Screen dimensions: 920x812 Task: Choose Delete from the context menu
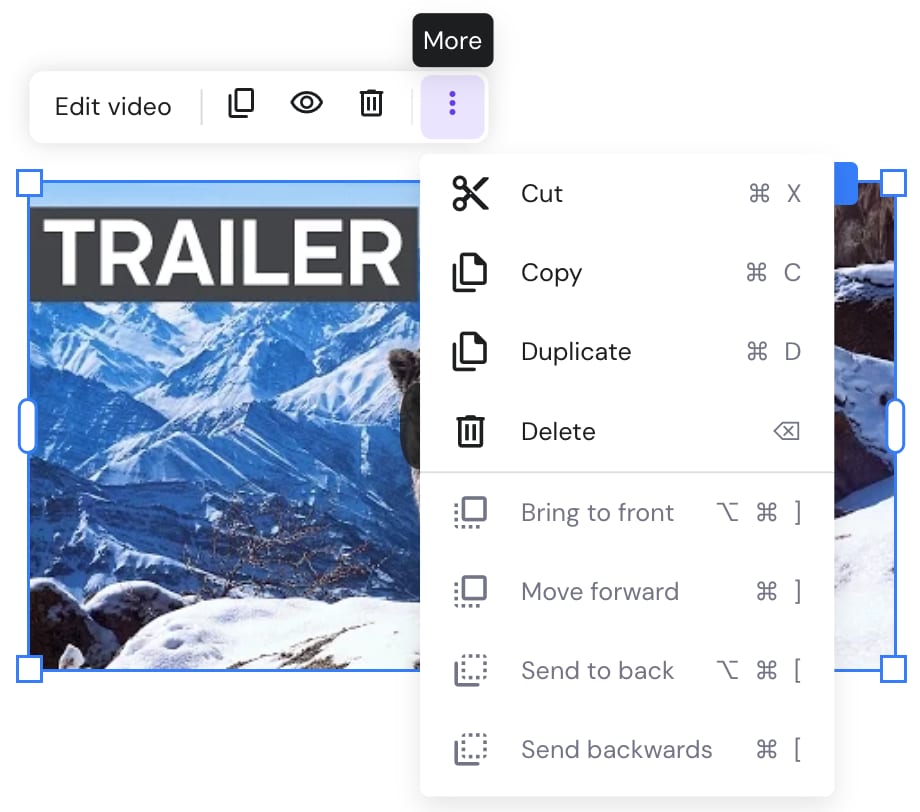[x=558, y=431]
